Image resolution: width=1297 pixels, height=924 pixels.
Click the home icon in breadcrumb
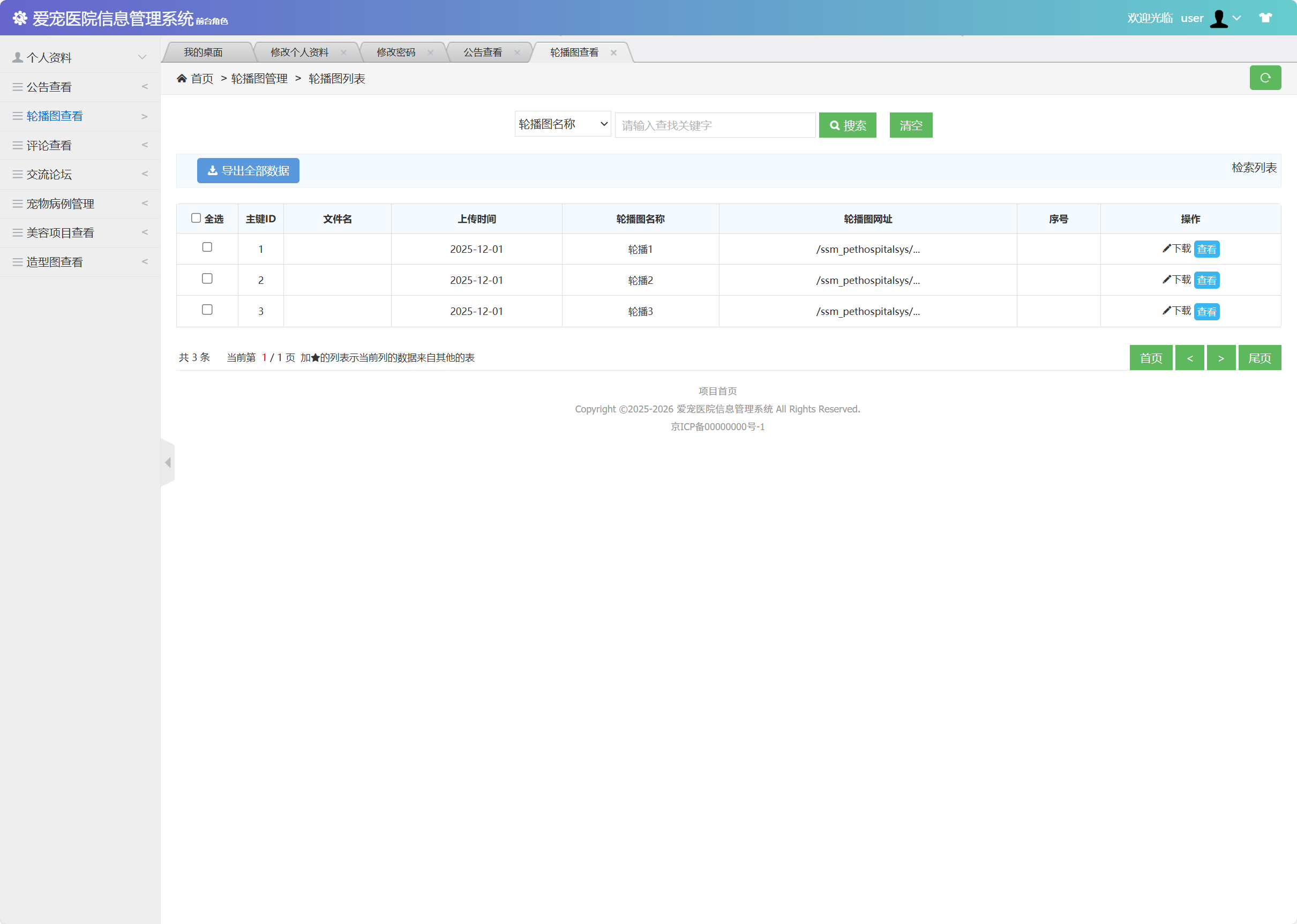click(x=182, y=79)
